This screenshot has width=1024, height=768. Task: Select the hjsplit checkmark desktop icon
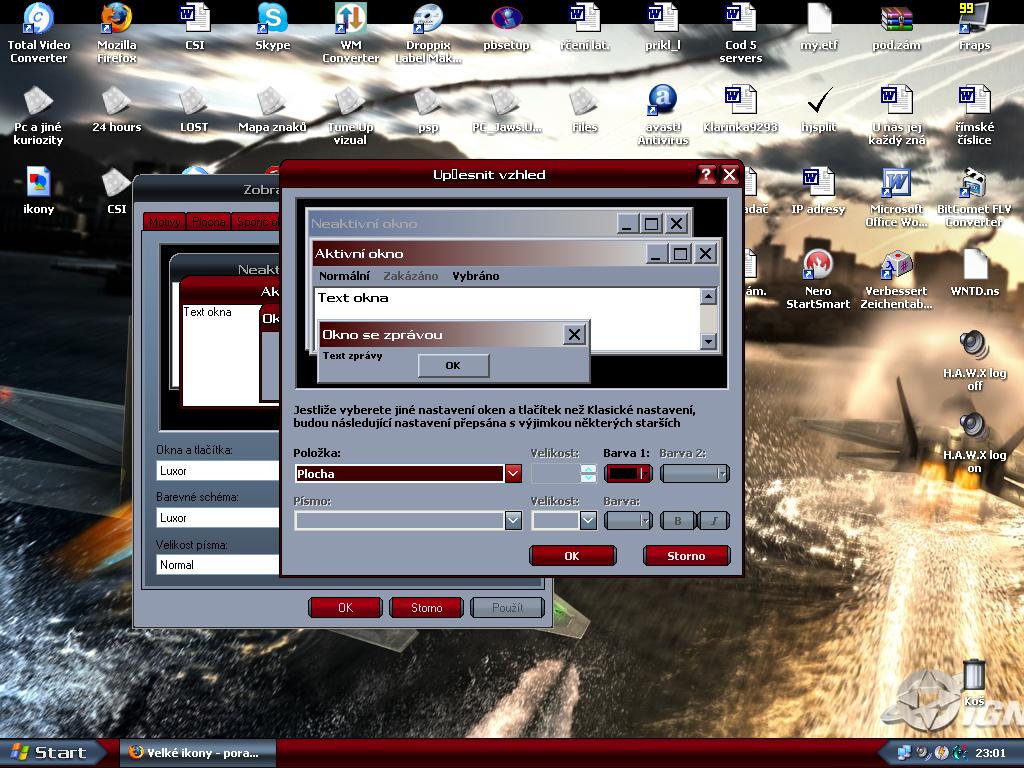[x=818, y=102]
